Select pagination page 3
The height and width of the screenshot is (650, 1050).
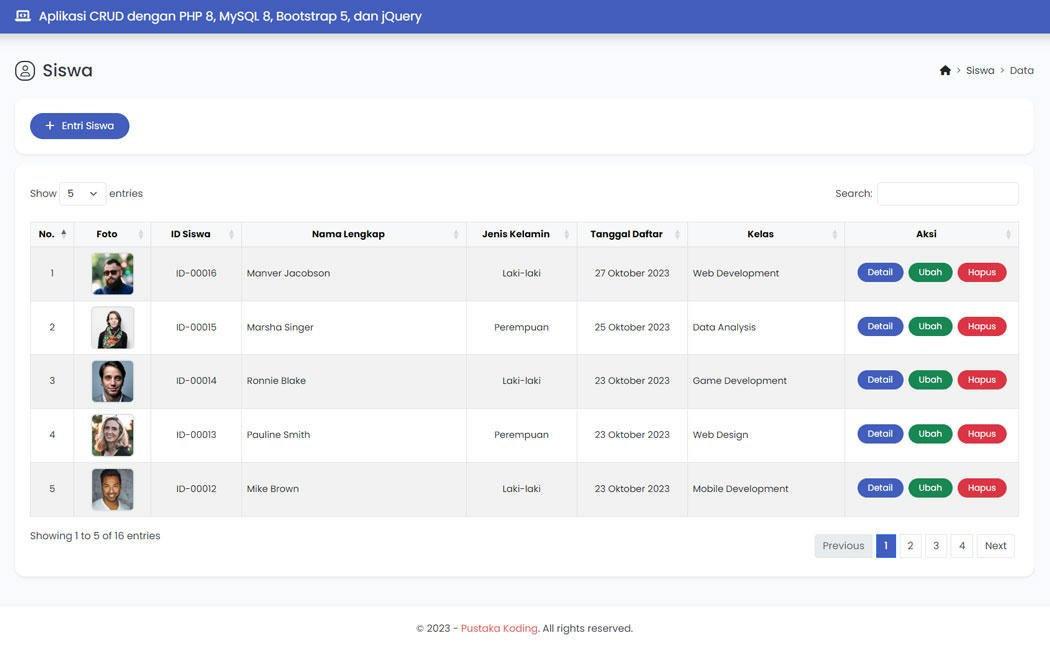(935, 545)
